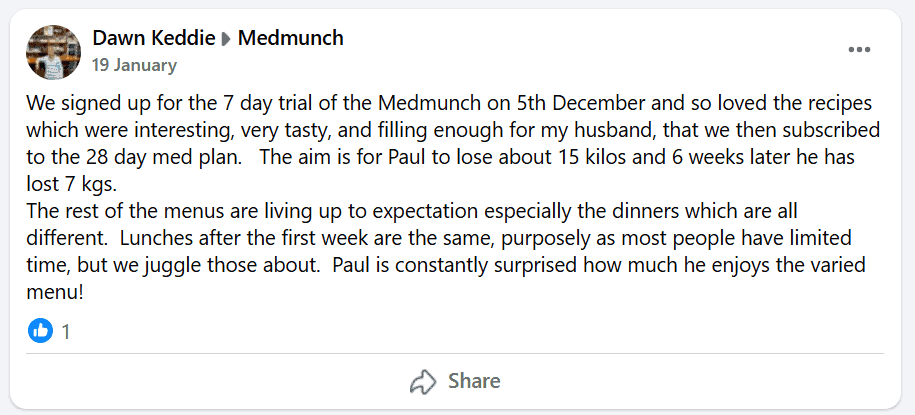Open the Dawn Keddie name link
The width and height of the screenshot is (915, 415).
click(x=153, y=39)
